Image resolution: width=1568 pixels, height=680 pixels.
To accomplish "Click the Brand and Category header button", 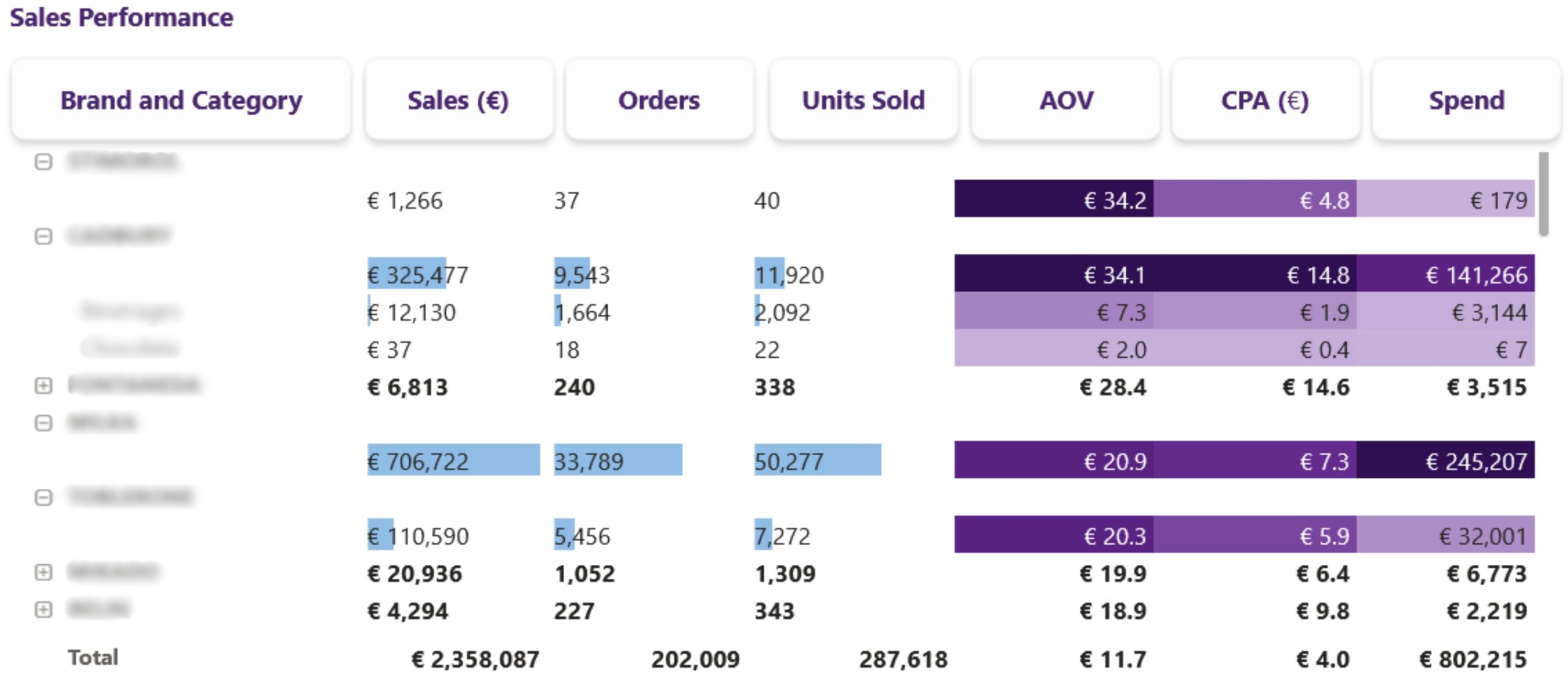I will click(x=181, y=99).
